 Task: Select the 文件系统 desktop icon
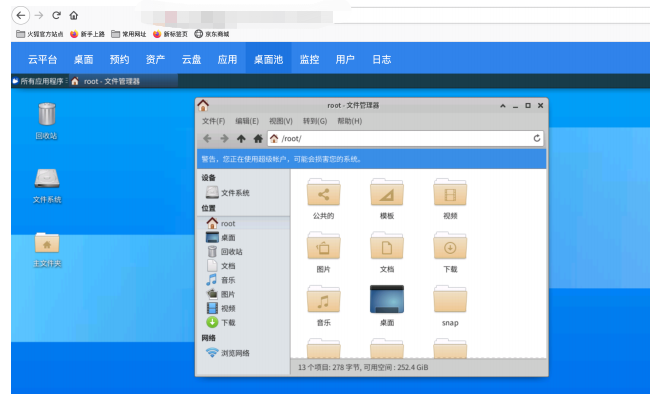(x=47, y=186)
